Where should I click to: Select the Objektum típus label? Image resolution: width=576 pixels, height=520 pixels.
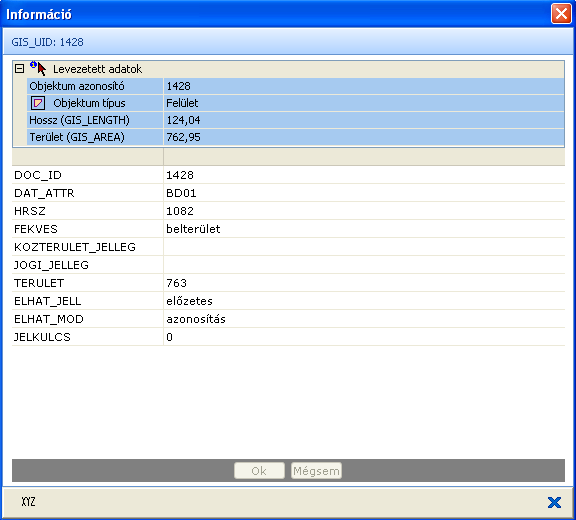(x=89, y=103)
